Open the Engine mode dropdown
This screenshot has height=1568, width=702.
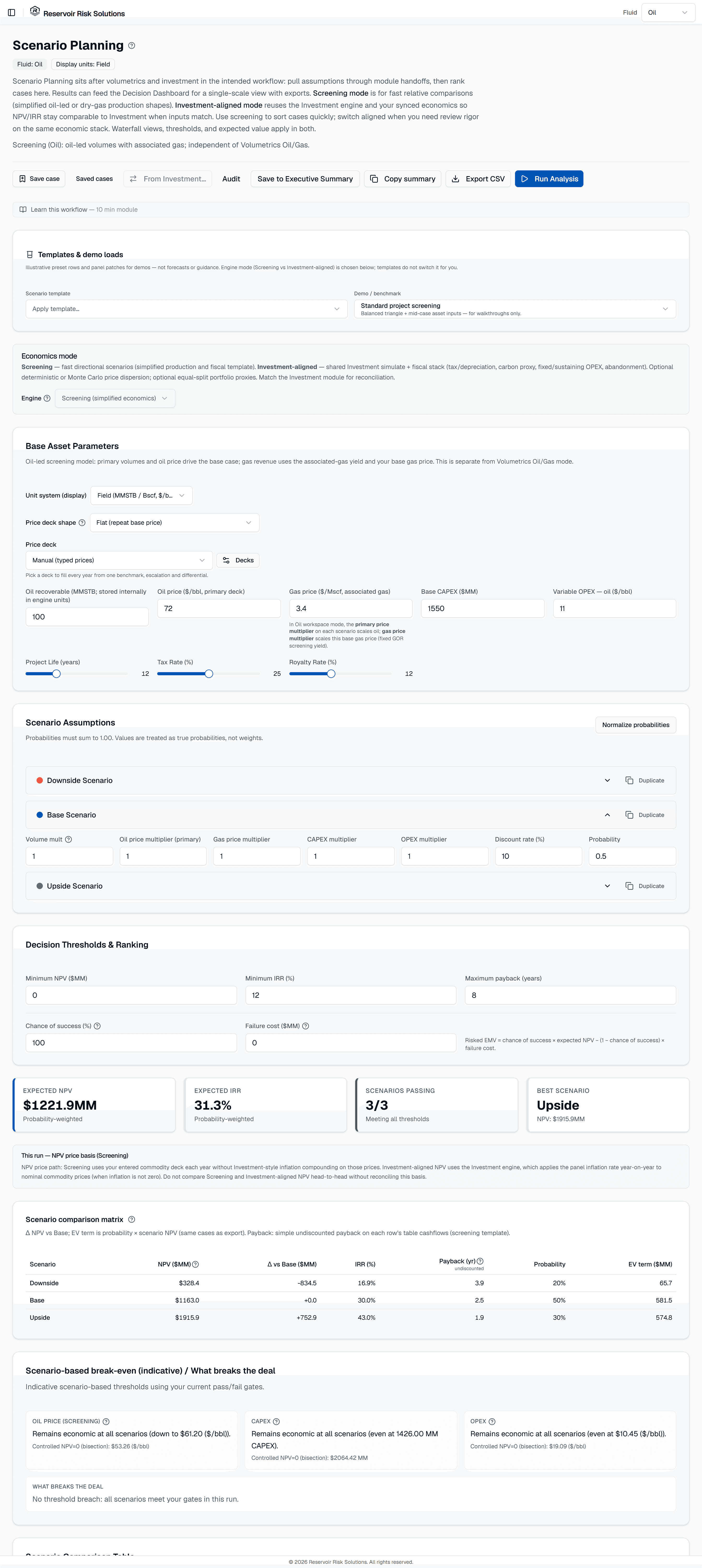coord(115,398)
